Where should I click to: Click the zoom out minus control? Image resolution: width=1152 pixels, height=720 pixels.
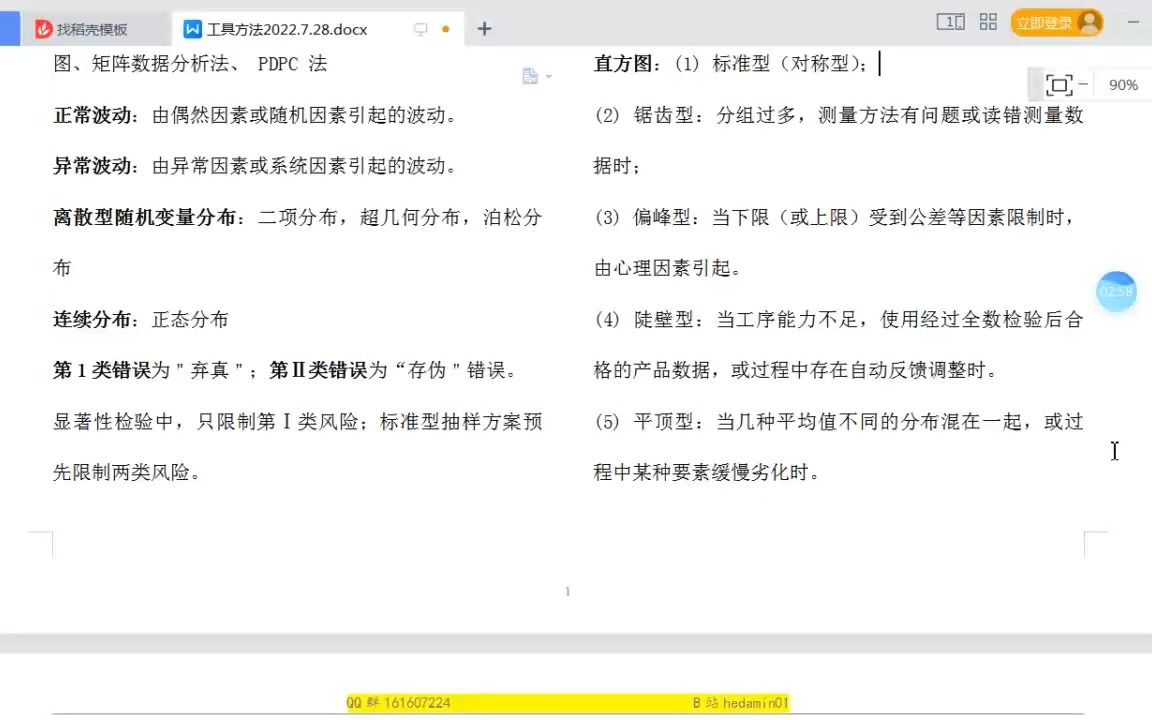pyautogui.click(x=1084, y=85)
